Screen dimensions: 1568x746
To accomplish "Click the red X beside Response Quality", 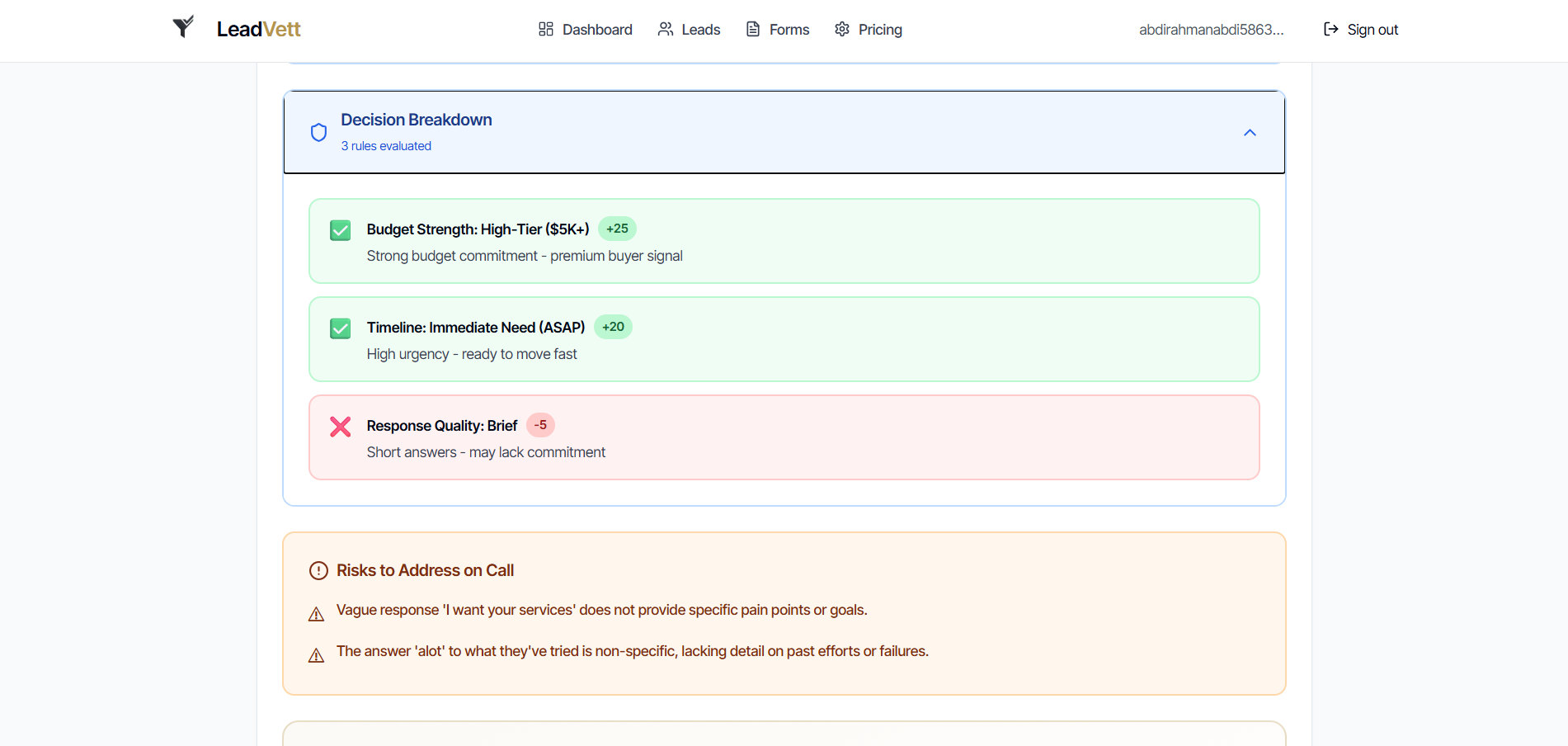I will tap(341, 427).
